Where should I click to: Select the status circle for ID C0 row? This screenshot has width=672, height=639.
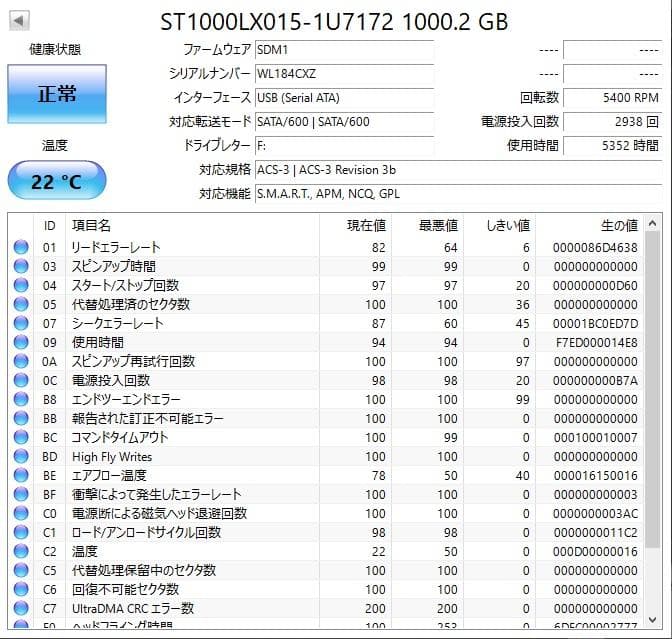click(21, 513)
